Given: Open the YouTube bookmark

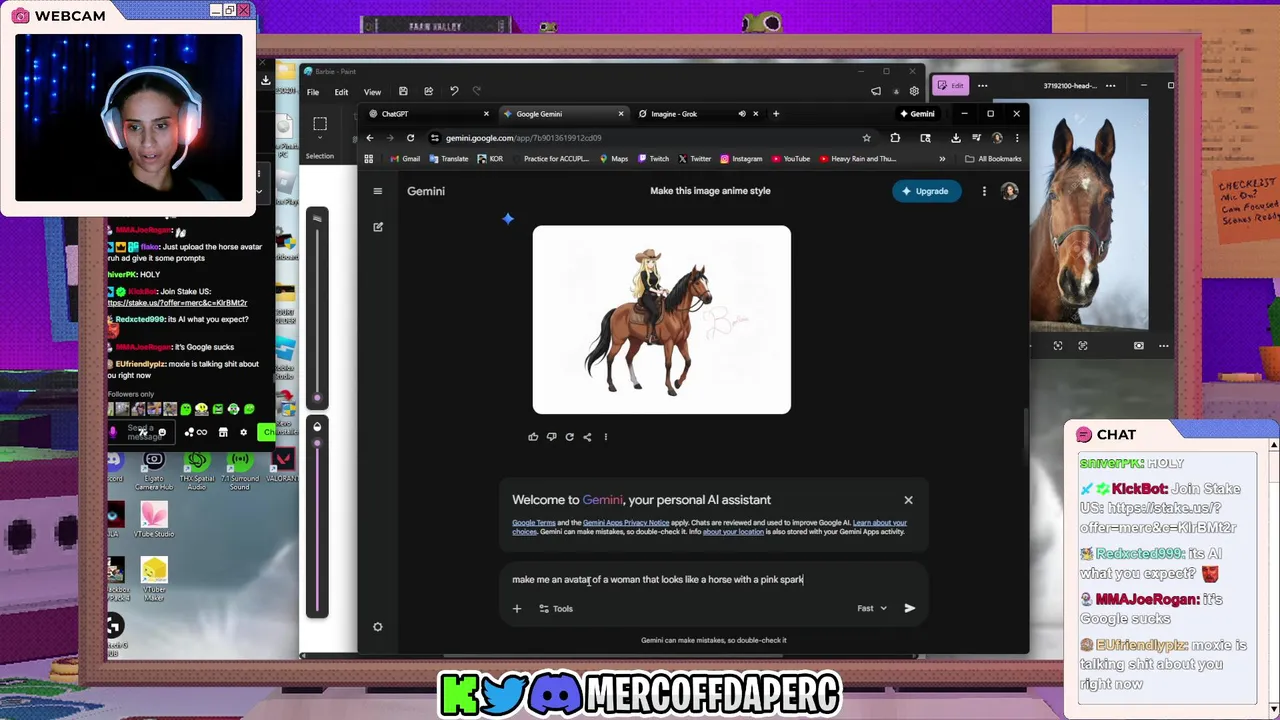Looking at the screenshot, I should pos(790,159).
